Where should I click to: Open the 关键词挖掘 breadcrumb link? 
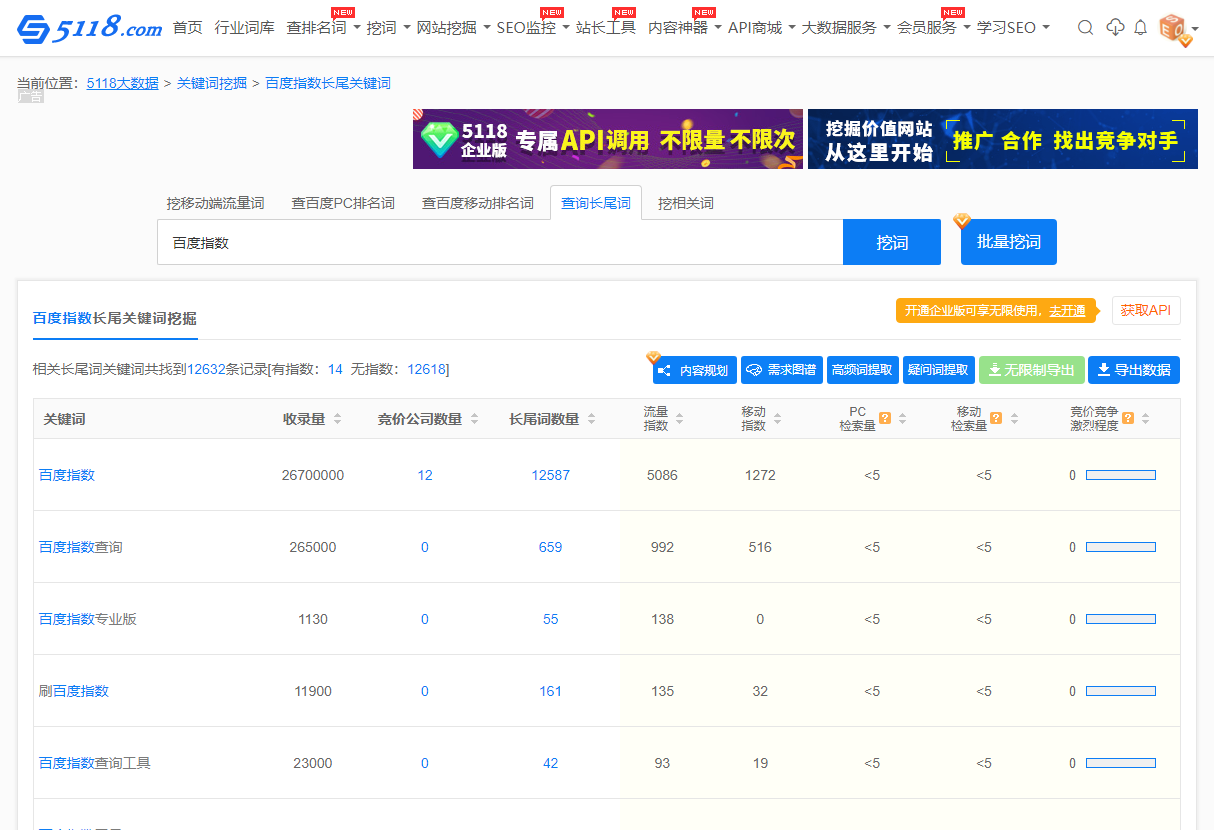click(x=212, y=83)
